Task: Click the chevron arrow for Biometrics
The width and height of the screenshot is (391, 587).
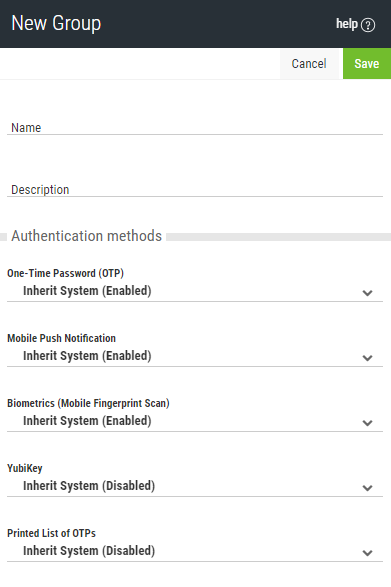Action: click(367, 423)
